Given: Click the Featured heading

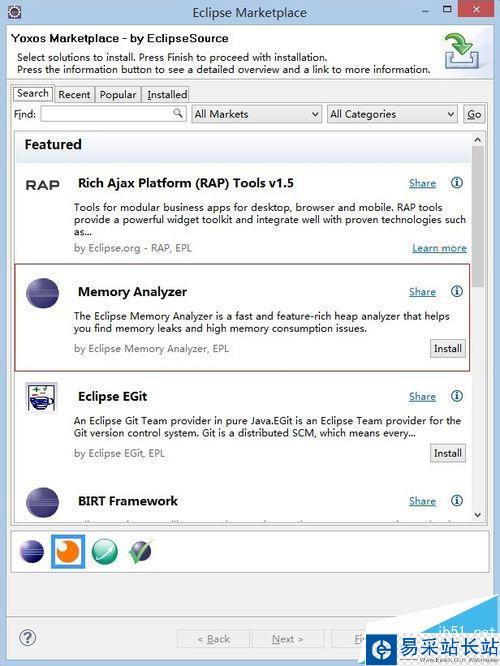Looking at the screenshot, I should 53,144.
